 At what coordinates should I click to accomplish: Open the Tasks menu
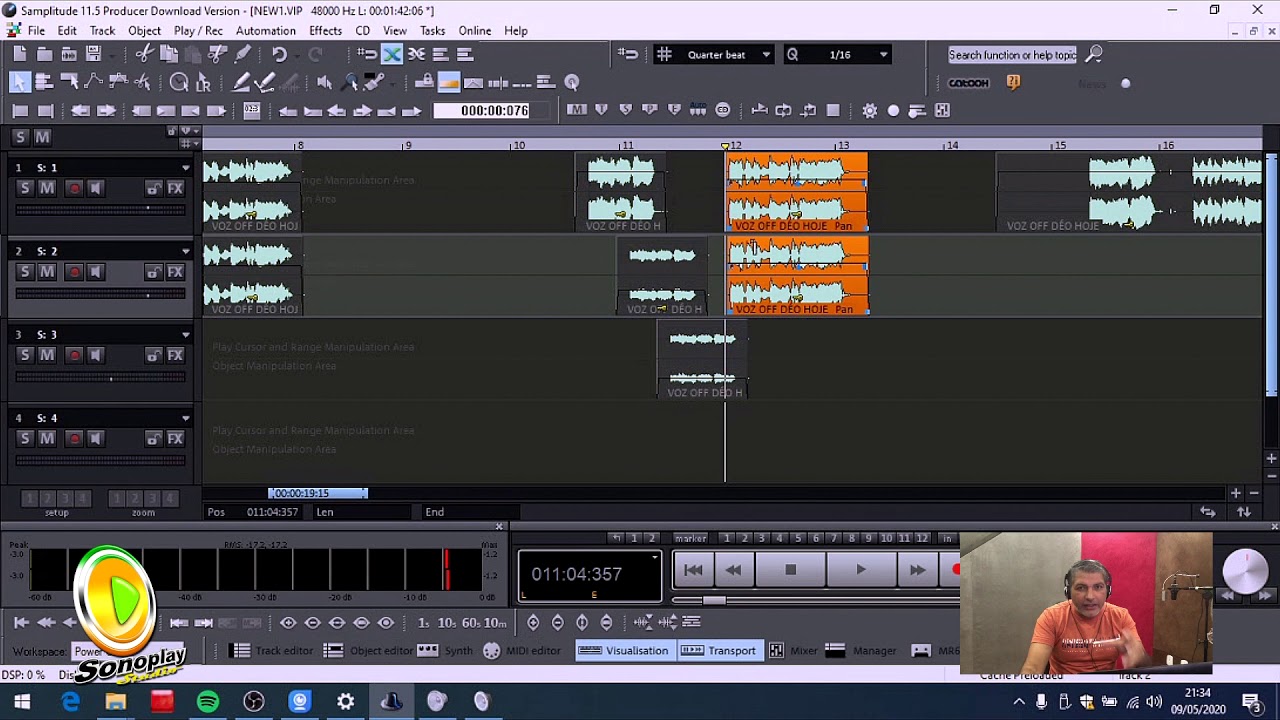(x=432, y=31)
